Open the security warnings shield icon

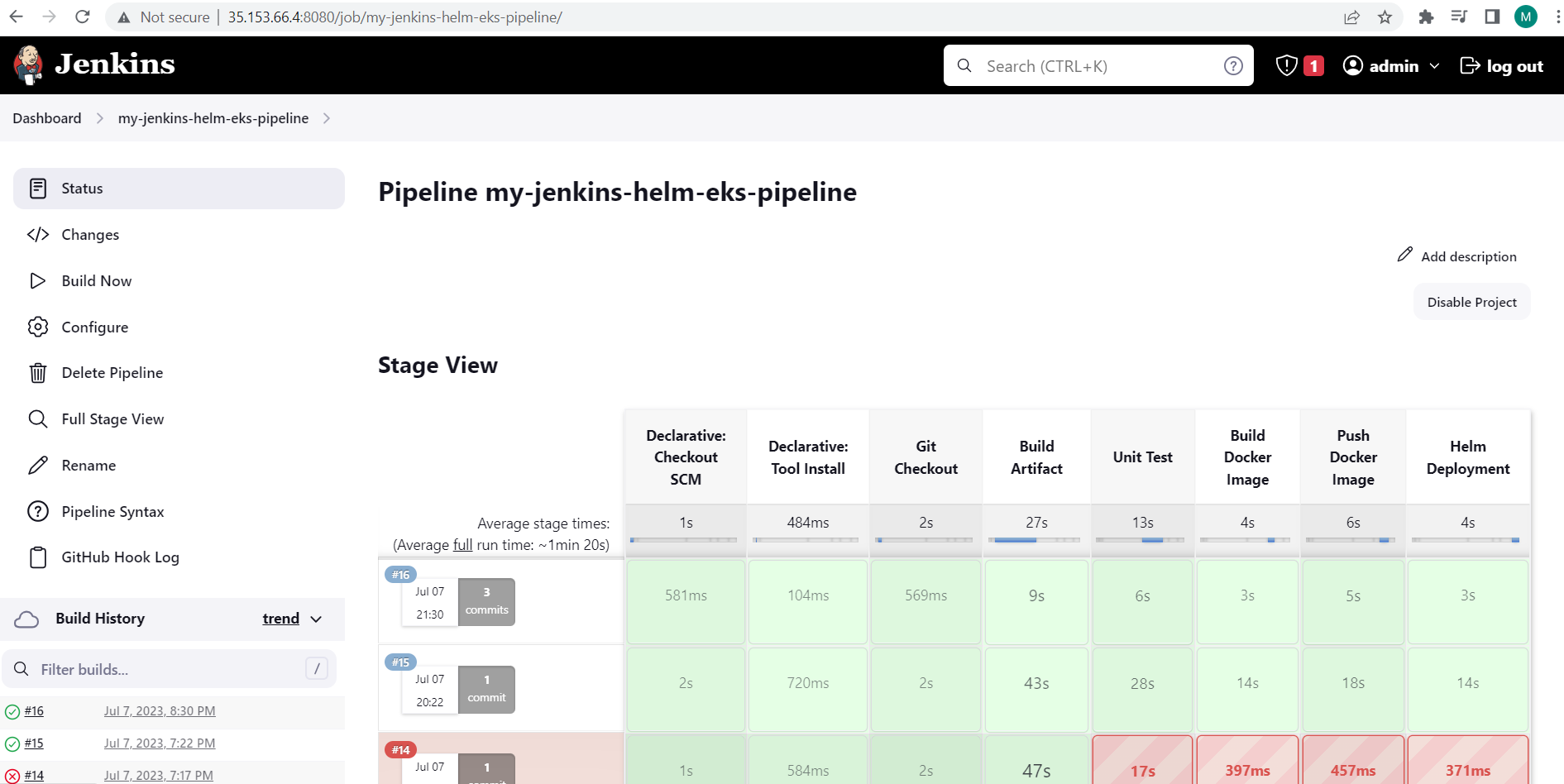1286,65
